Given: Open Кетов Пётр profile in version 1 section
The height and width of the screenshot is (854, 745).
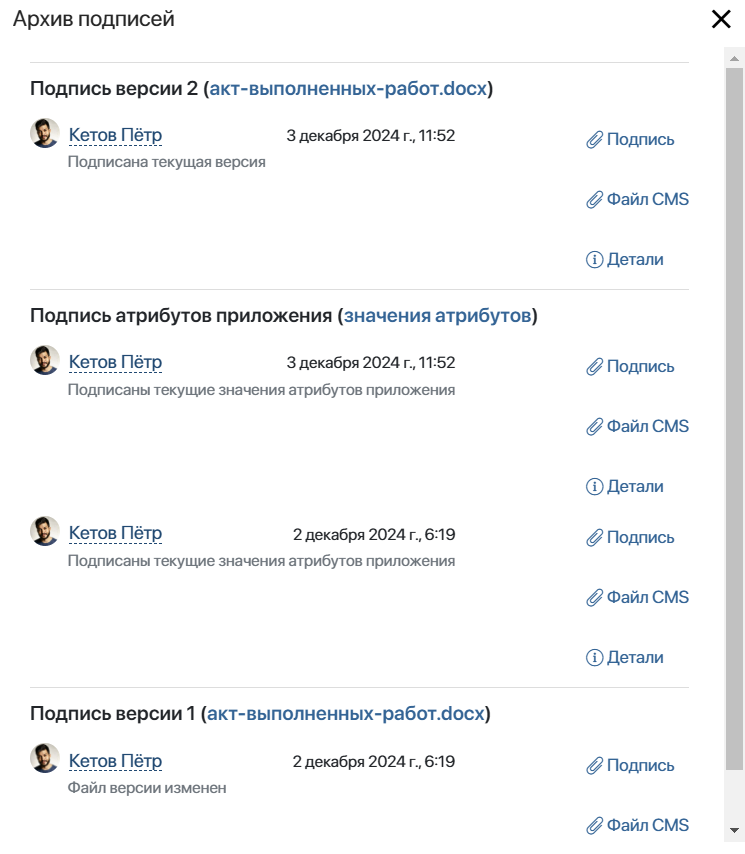Looking at the screenshot, I should (x=115, y=761).
